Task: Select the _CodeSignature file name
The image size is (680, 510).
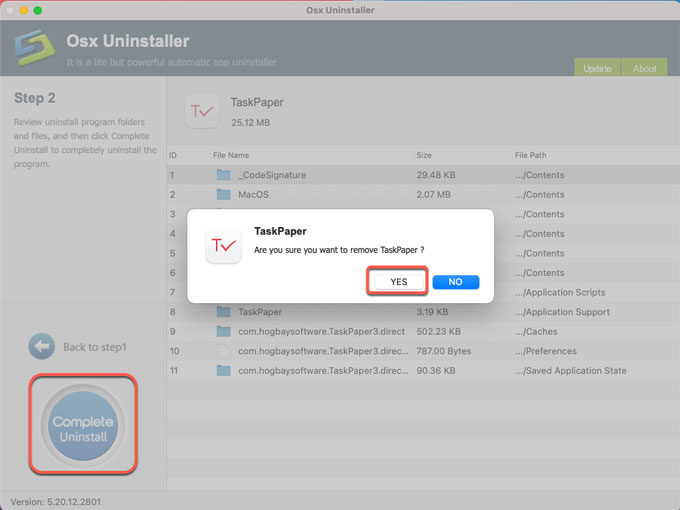Action: click(x=272, y=175)
